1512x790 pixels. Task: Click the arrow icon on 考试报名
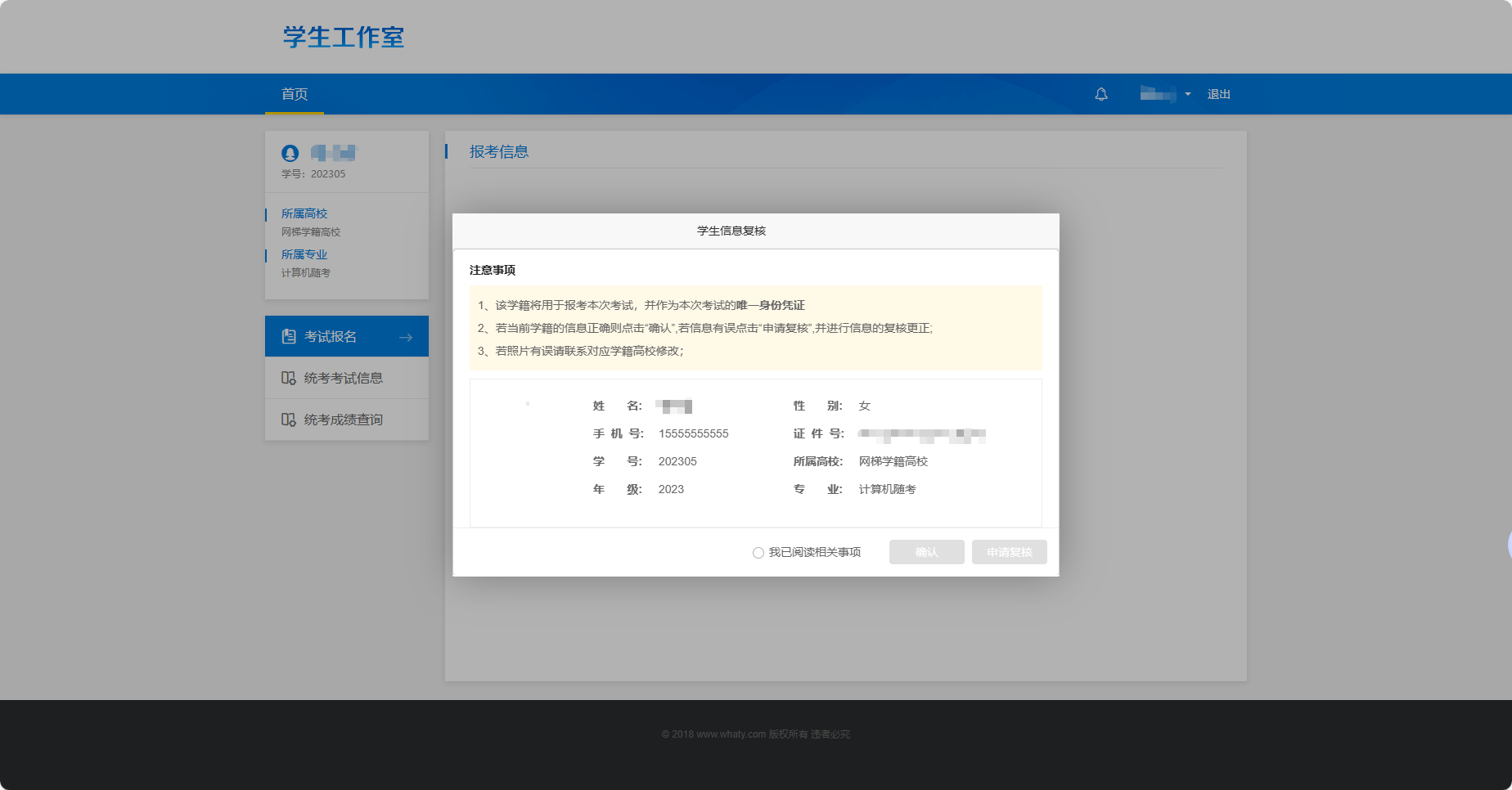point(406,337)
